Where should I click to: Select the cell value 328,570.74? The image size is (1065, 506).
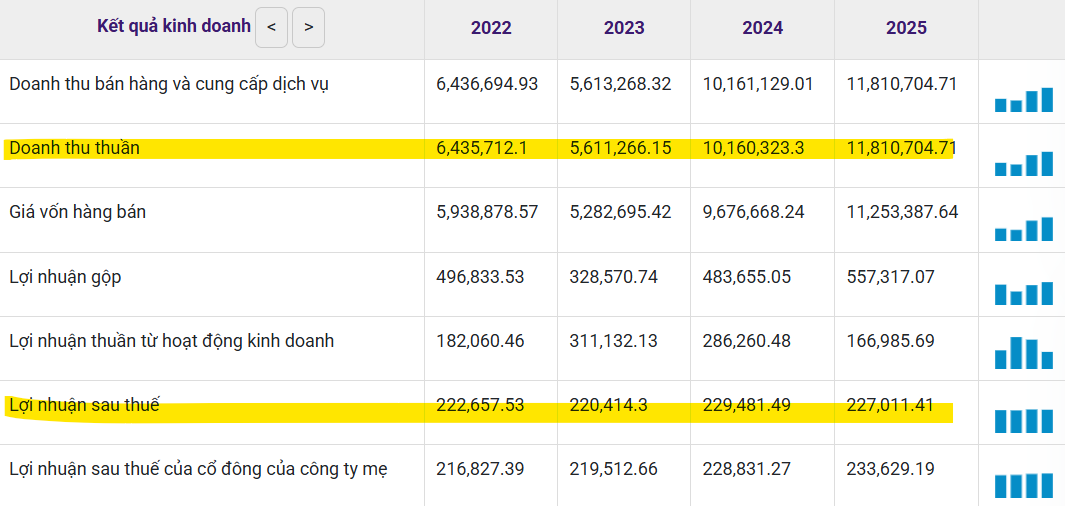point(613,277)
